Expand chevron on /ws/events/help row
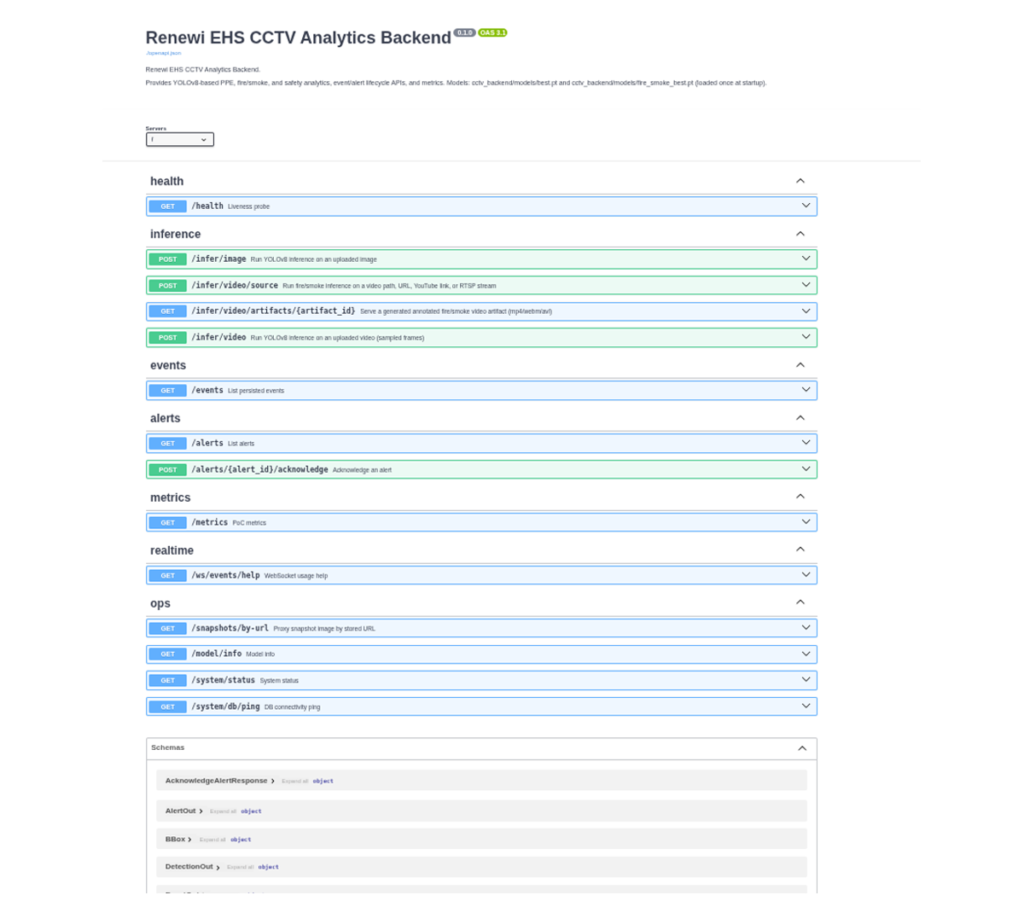The image size is (1024, 901). [x=806, y=575]
